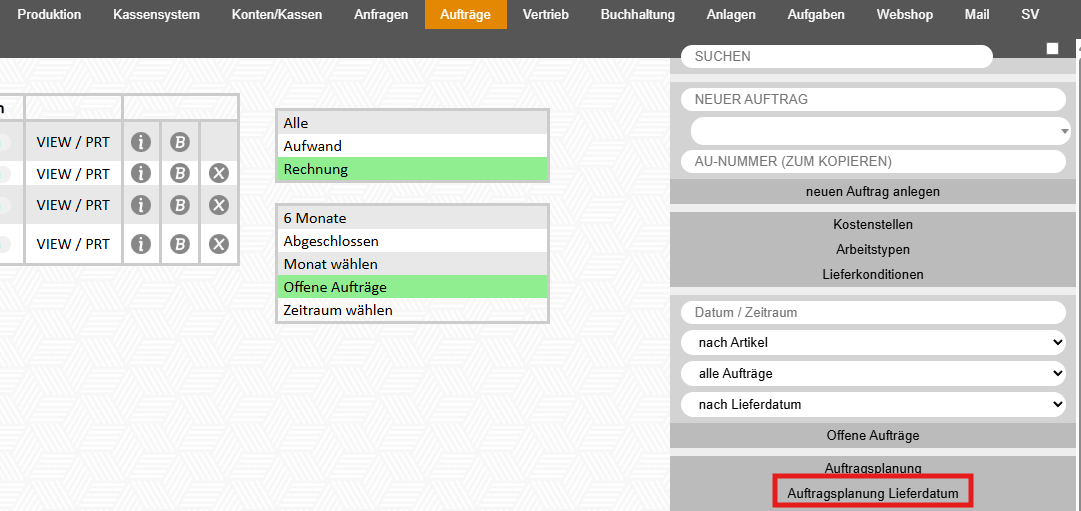The width and height of the screenshot is (1081, 511).
Task: Click the B icon in the fourth table row
Action: (x=180, y=244)
